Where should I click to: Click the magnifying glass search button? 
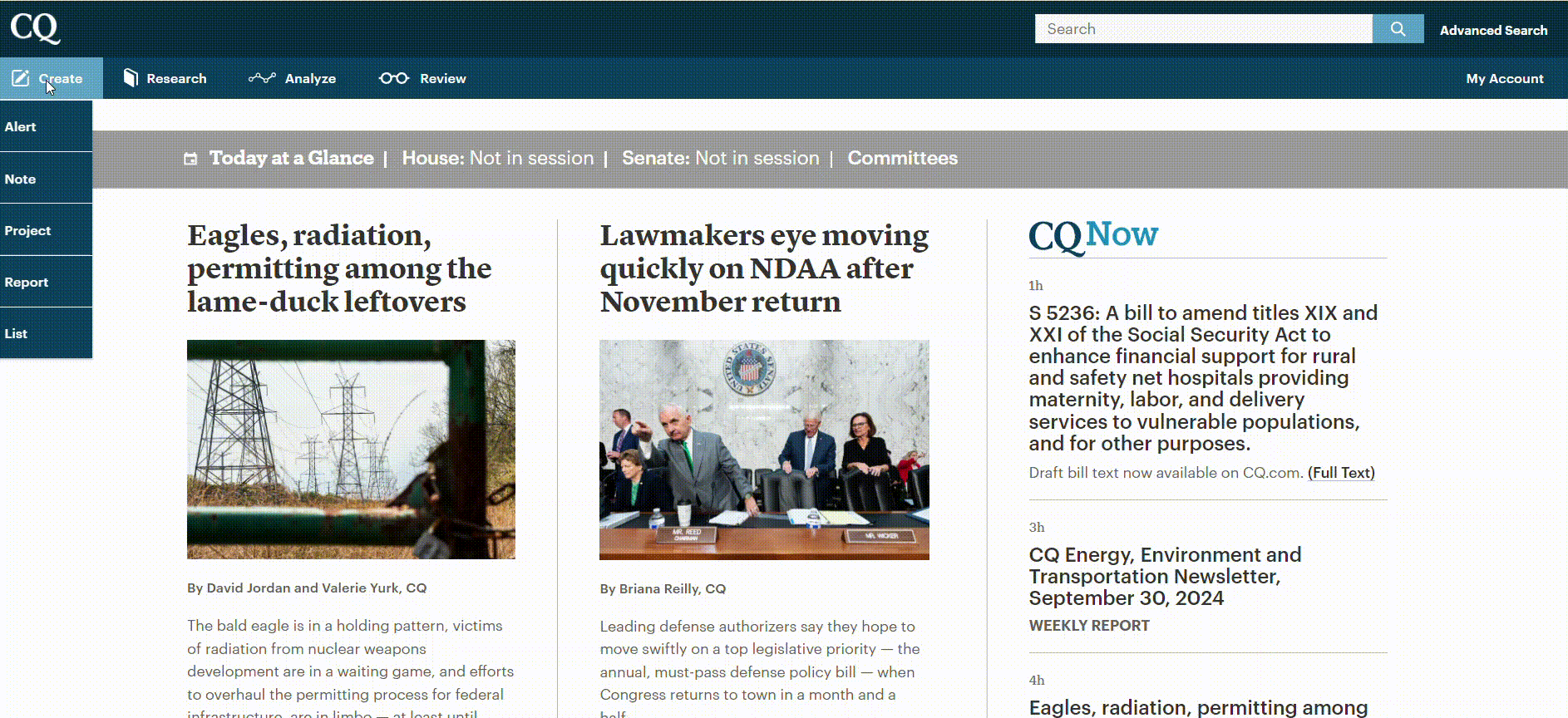1398,29
